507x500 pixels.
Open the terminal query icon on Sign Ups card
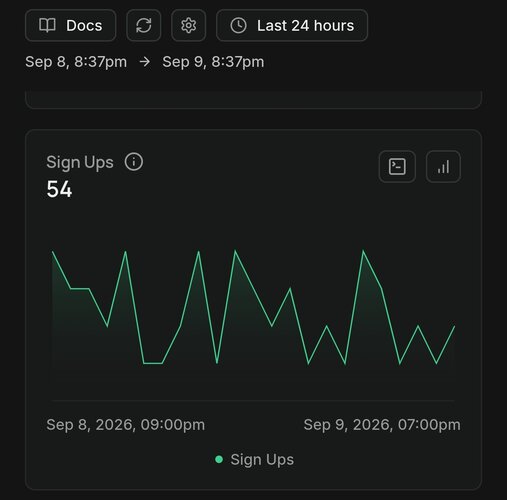pyautogui.click(x=397, y=166)
